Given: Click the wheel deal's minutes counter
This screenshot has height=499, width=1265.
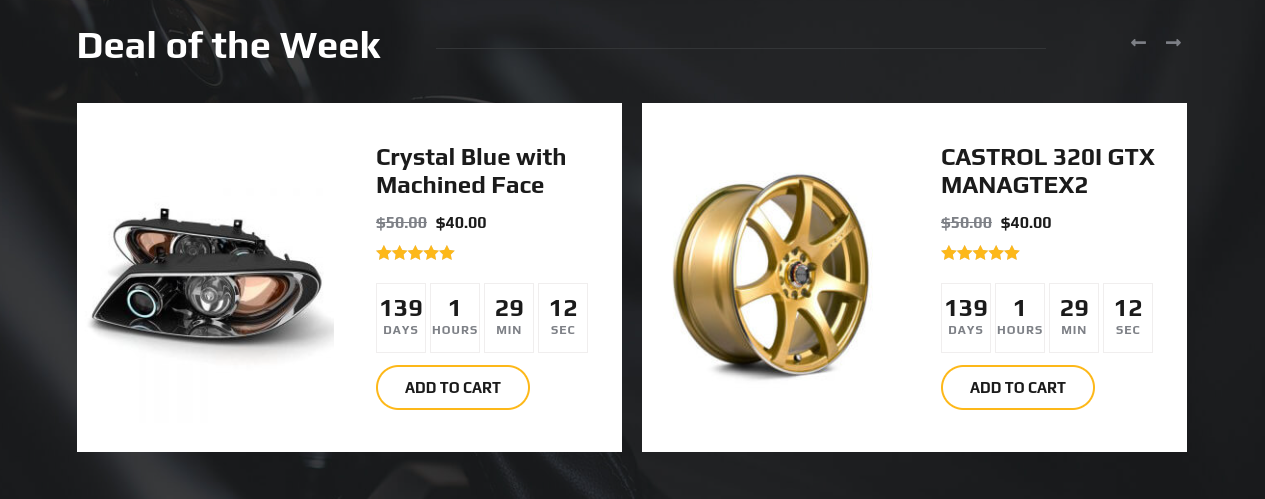Looking at the screenshot, I should [x=1074, y=318].
